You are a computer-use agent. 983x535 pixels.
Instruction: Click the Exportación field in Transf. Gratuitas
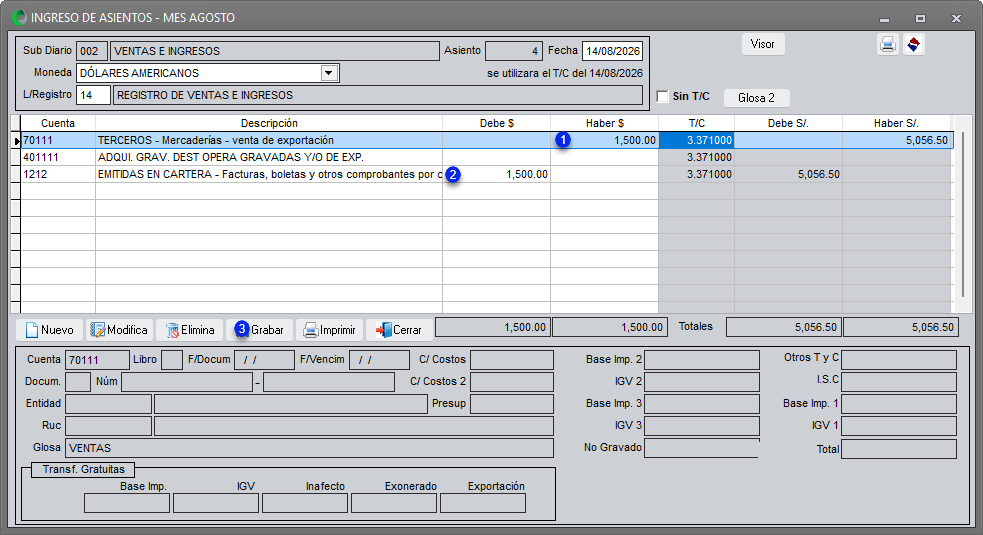pos(483,503)
